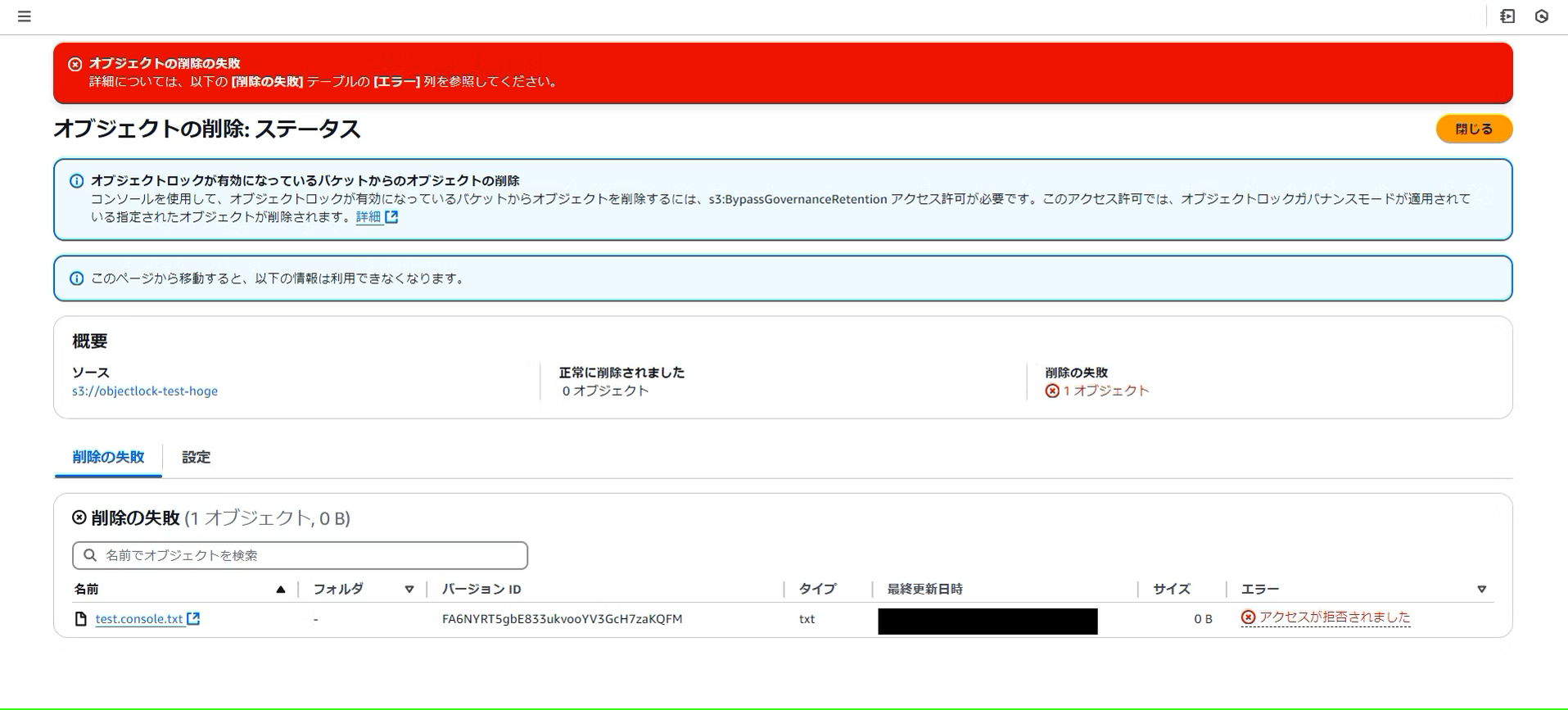Click the 名前でオブジェクトを検索 search field
This screenshot has height=710, width=1568.
click(x=300, y=555)
